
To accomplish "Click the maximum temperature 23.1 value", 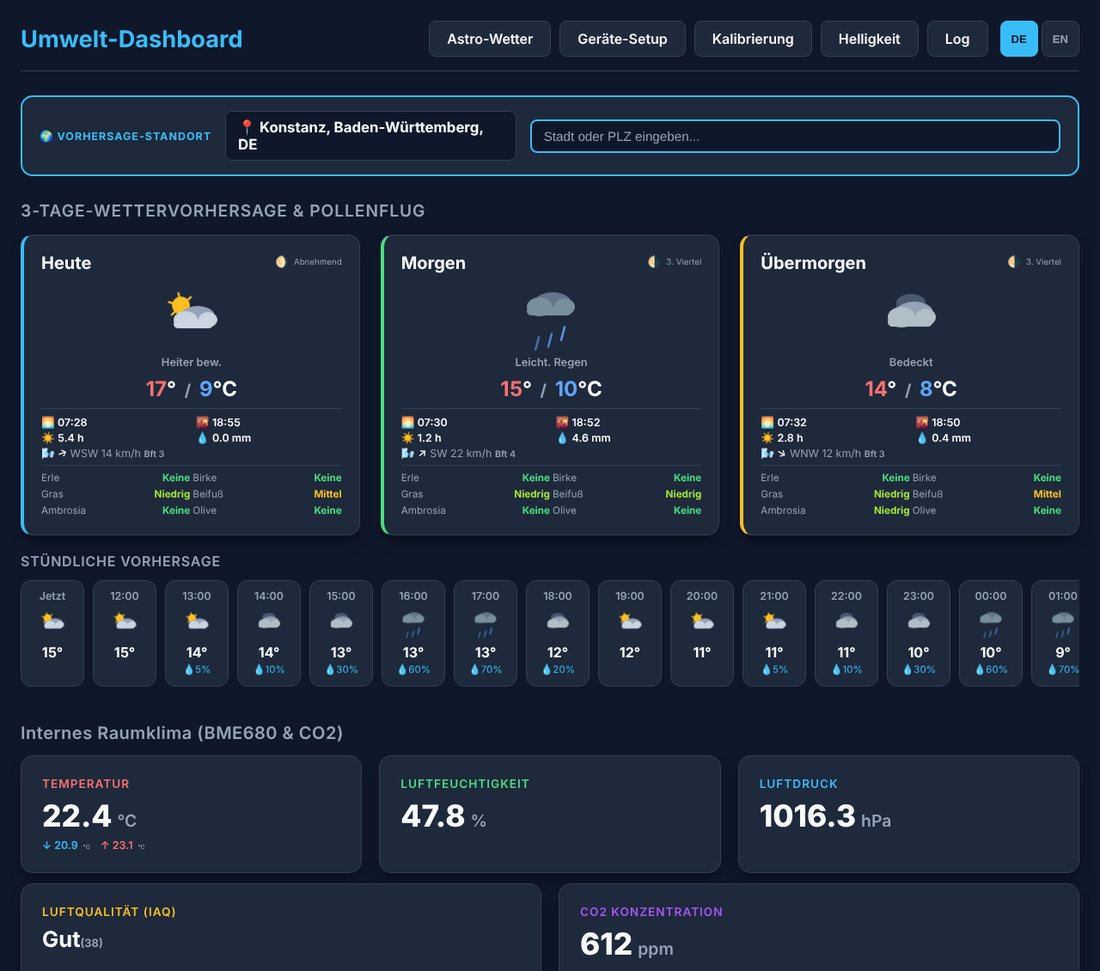I will pos(122,845).
